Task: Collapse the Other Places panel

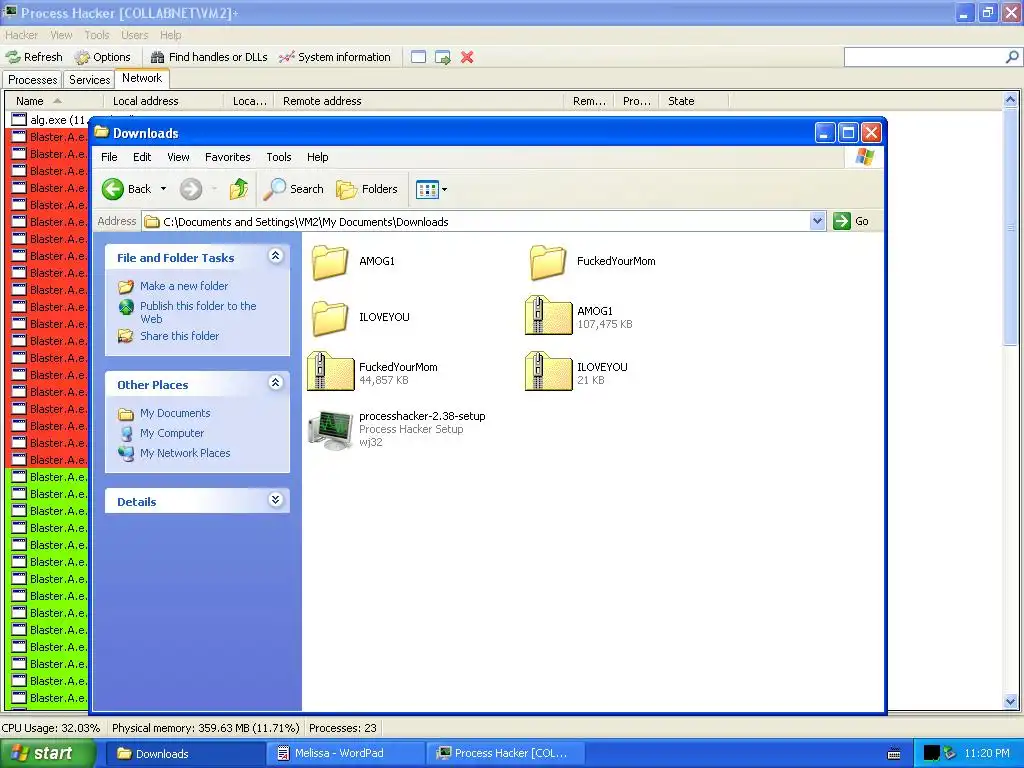Action: (x=276, y=383)
